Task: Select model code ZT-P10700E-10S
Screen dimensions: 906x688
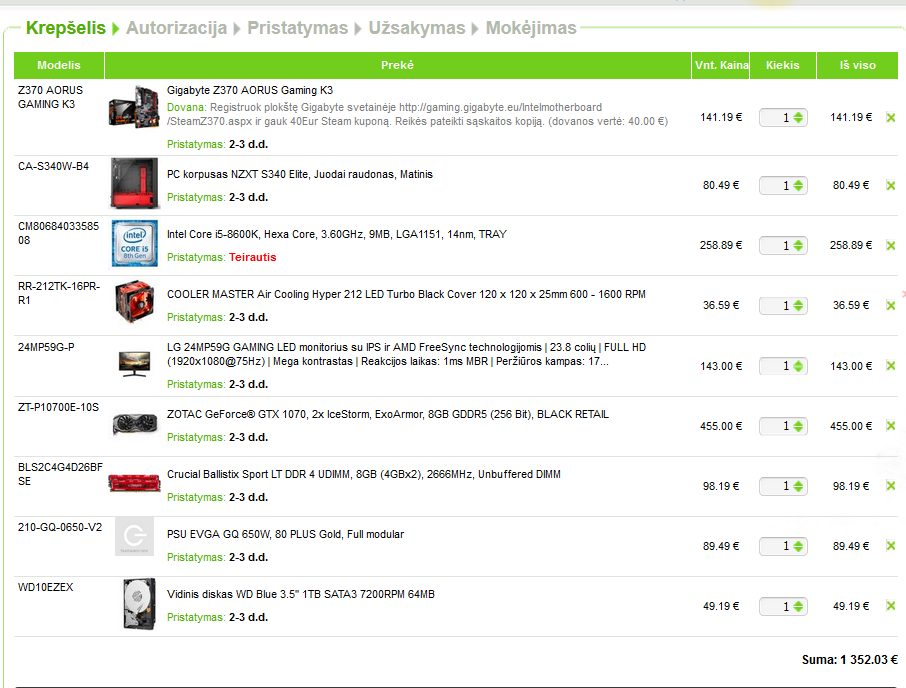Action: 58,408
